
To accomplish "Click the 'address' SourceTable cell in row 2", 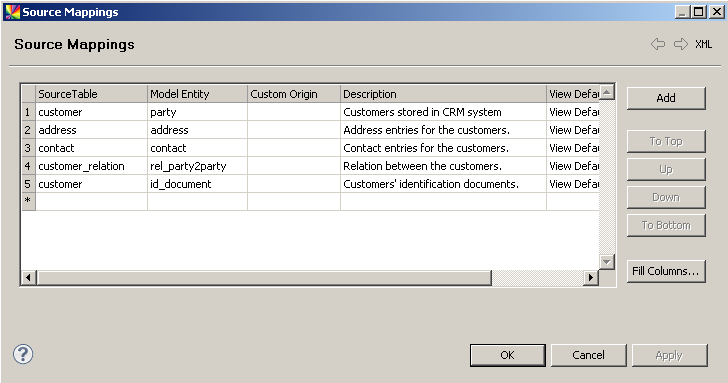I will click(x=91, y=130).
